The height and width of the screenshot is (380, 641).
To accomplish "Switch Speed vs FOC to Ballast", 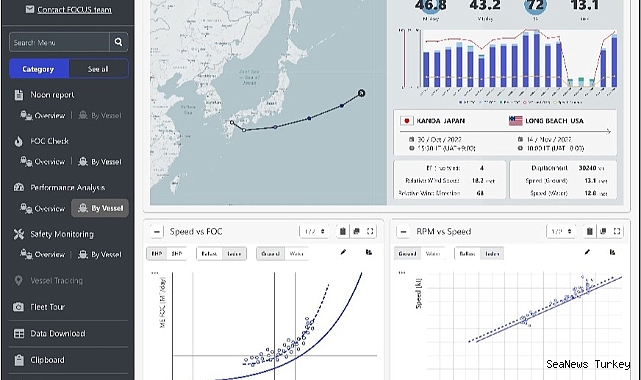I will [209, 254].
